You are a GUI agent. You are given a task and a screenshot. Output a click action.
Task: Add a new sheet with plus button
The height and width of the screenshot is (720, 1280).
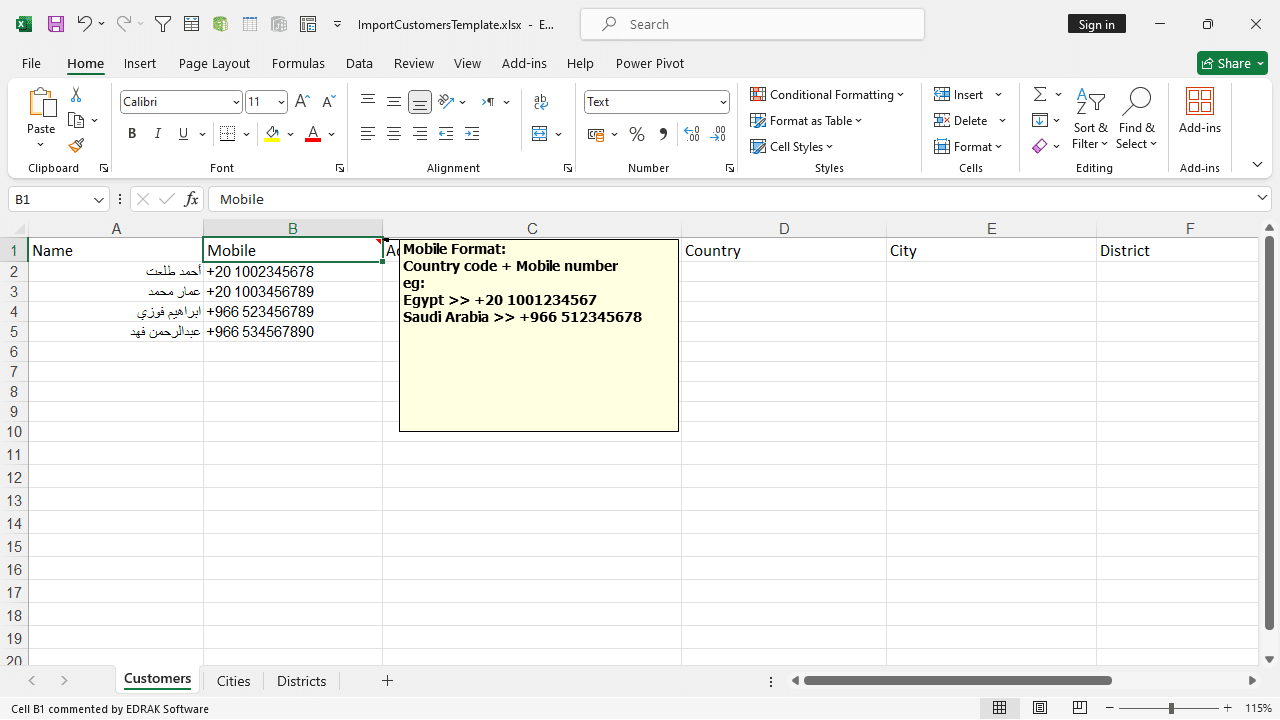point(387,681)
